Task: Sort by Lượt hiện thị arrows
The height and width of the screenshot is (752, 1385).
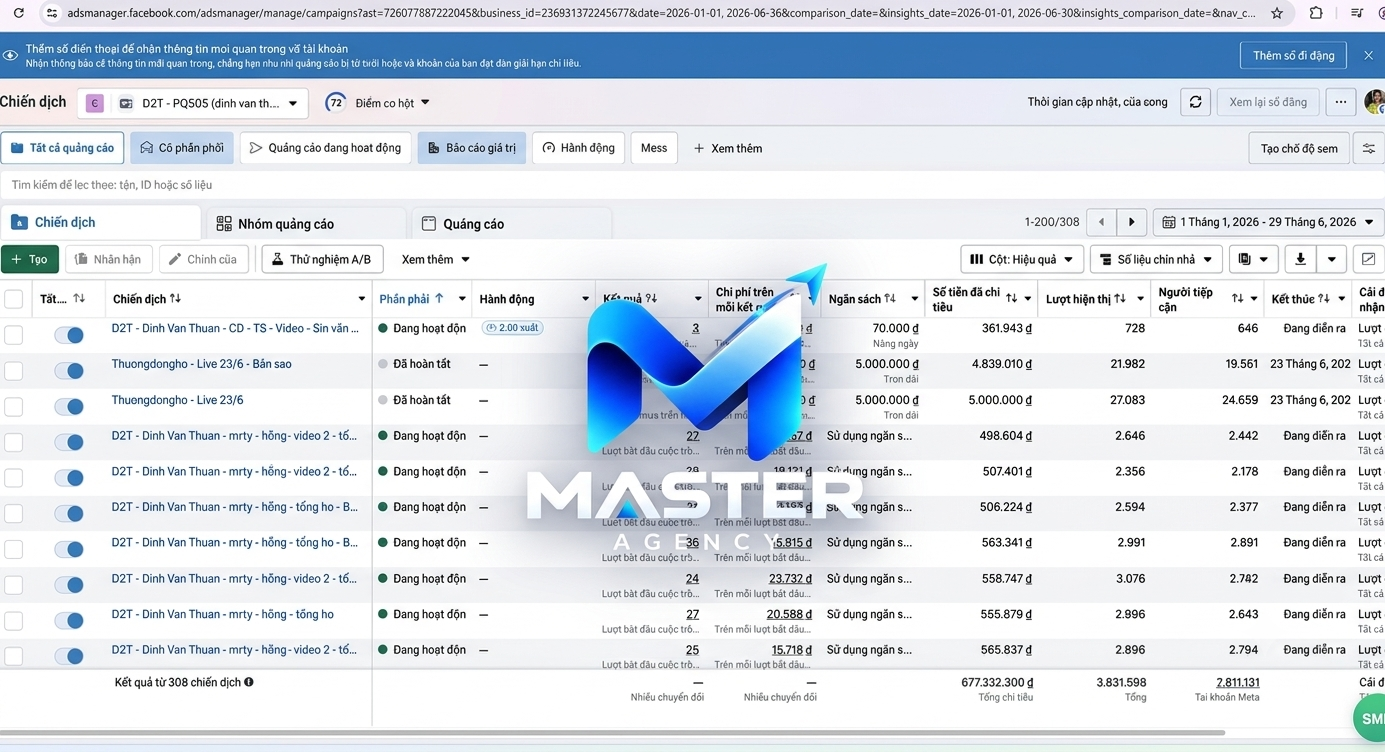Action: [x=1120, y=299]
